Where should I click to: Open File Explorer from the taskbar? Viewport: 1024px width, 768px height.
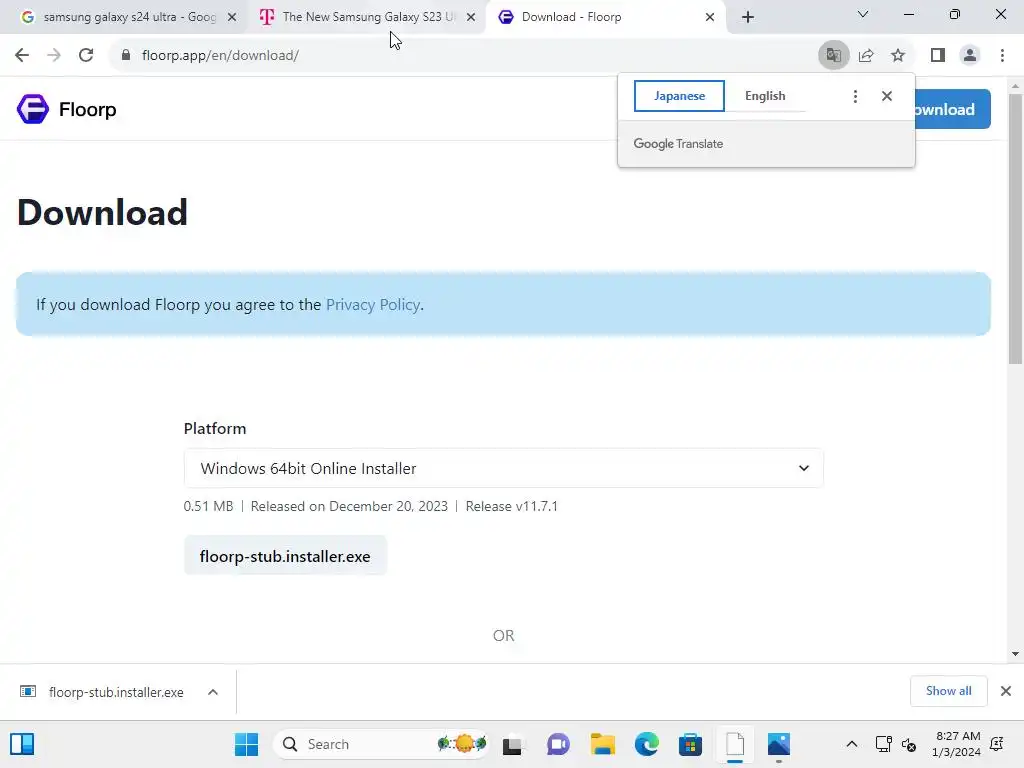click(x=603, y=744)
